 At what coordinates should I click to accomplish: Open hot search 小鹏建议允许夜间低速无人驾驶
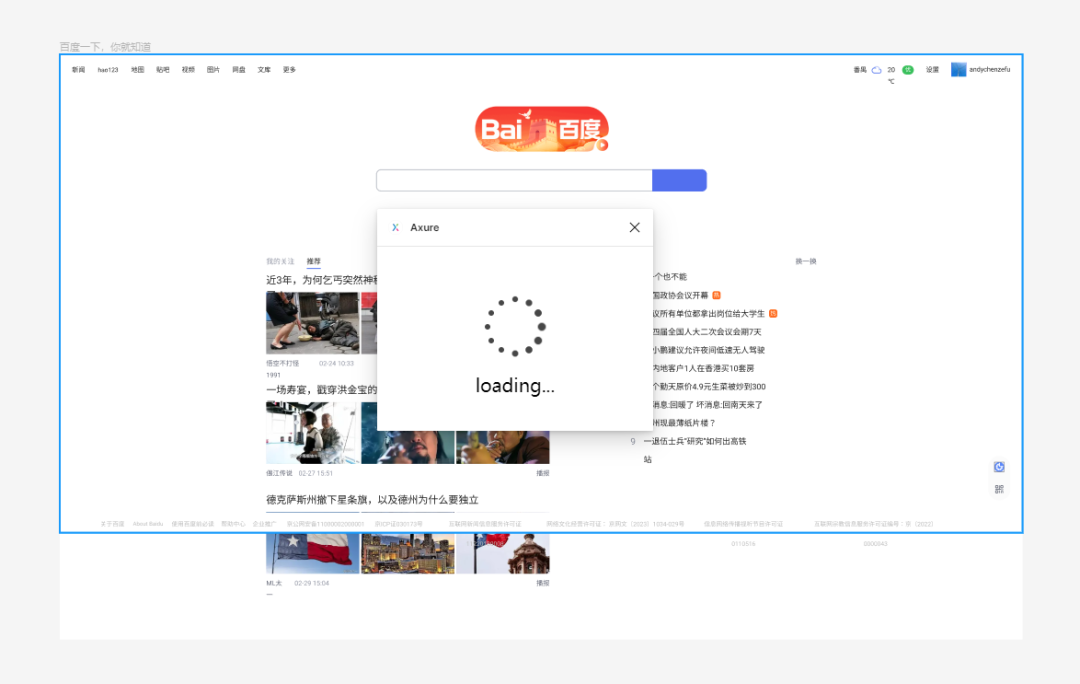click(x=709, y=350)
